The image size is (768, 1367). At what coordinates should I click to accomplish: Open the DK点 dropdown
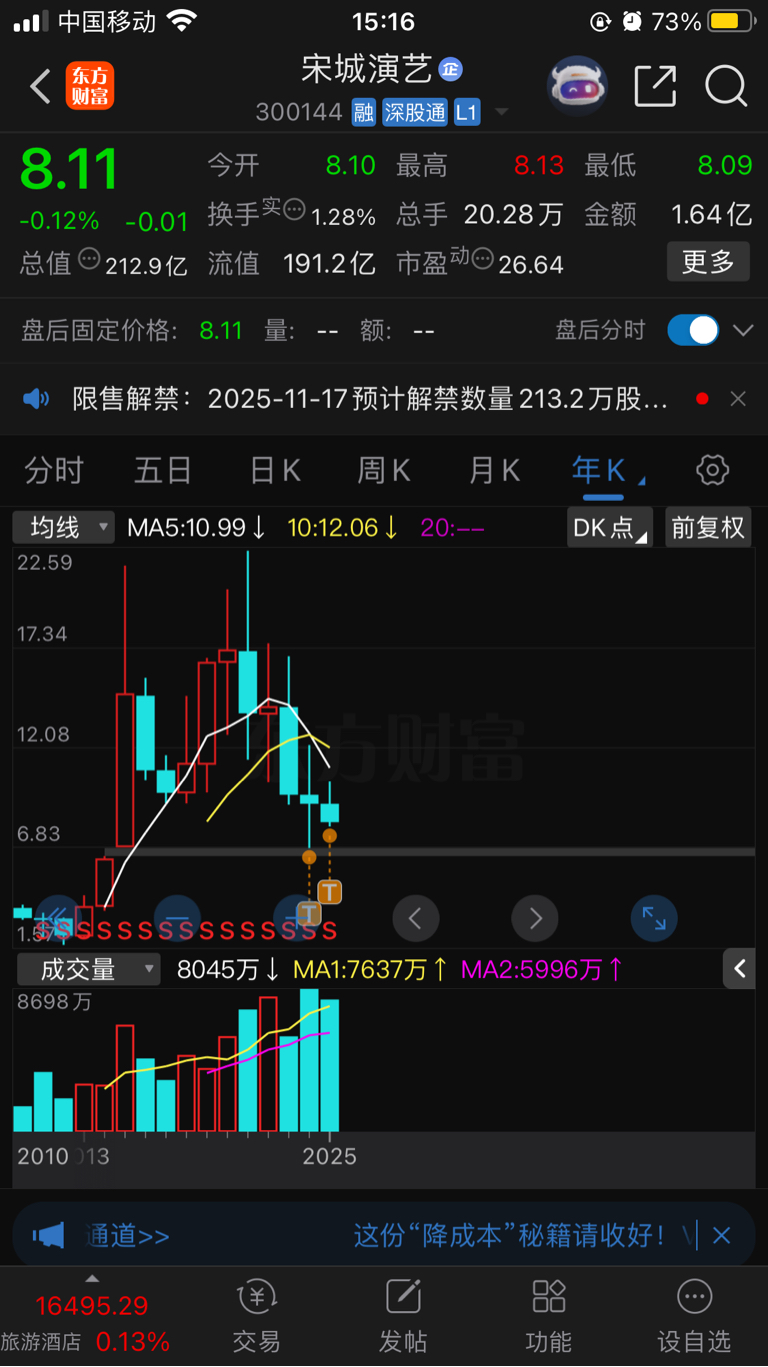pos(609,527)
